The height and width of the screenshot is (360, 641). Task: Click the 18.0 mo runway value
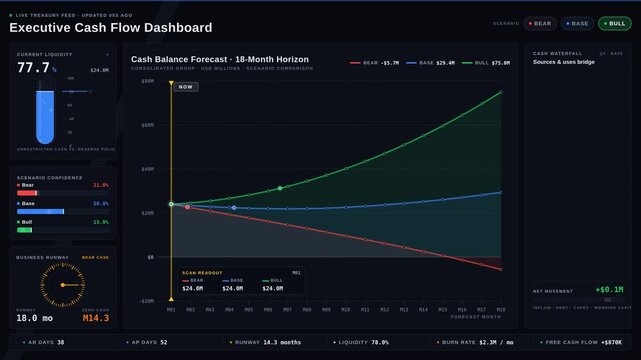pyautogui.click(x=34, y=318)
